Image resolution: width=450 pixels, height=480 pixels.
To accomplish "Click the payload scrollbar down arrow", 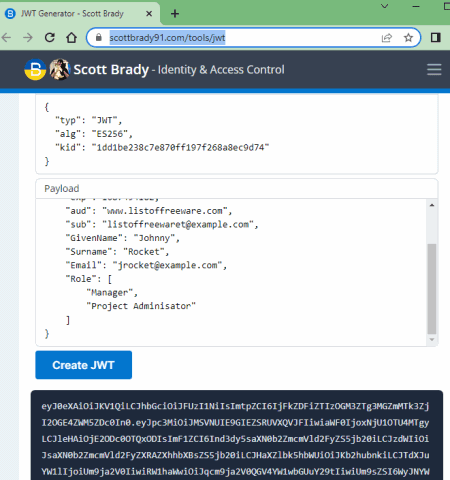I will pyautogui.click(x=432, y=340).
